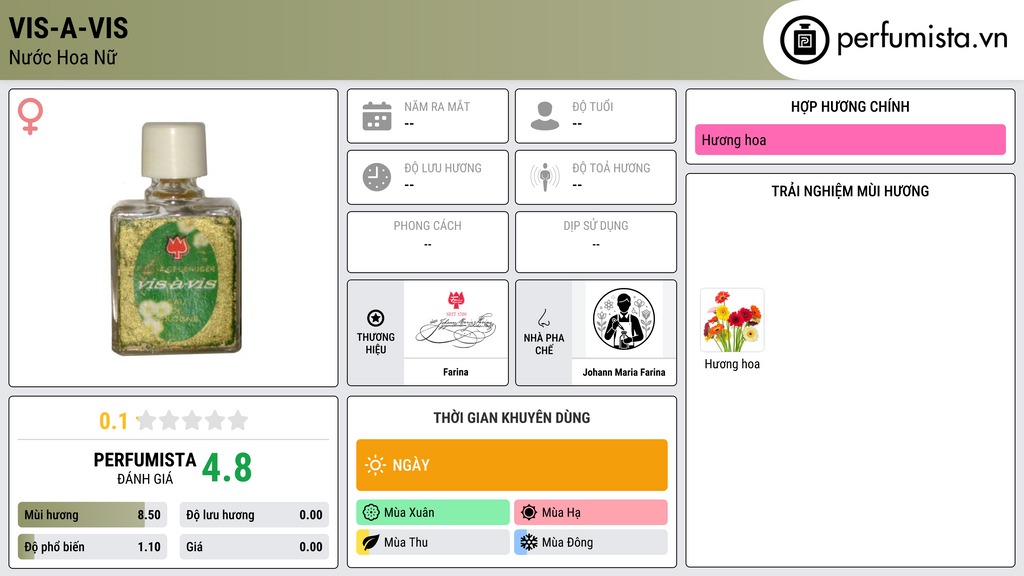Select the Mùa Xuân season tag
Screen dimensions: 1024x576
click(433, 513)
